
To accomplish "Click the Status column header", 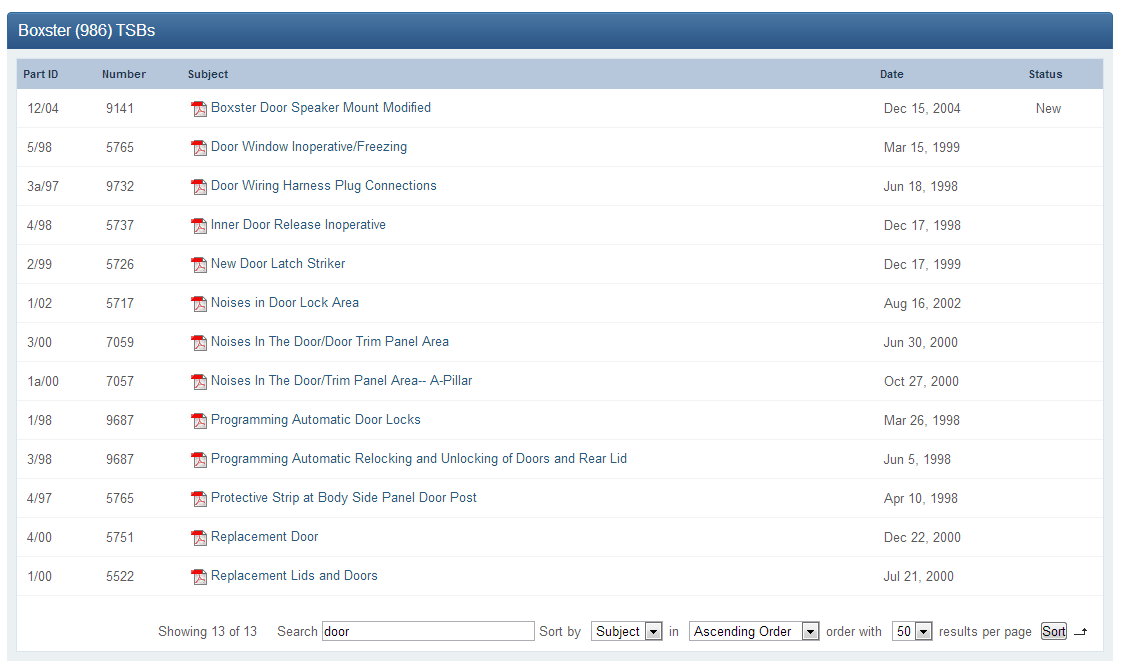I will (x=1045, y=74).
